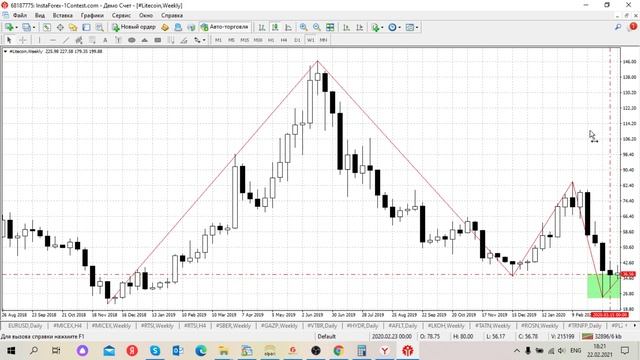Switch timeframe to D1

coord(297,40)
